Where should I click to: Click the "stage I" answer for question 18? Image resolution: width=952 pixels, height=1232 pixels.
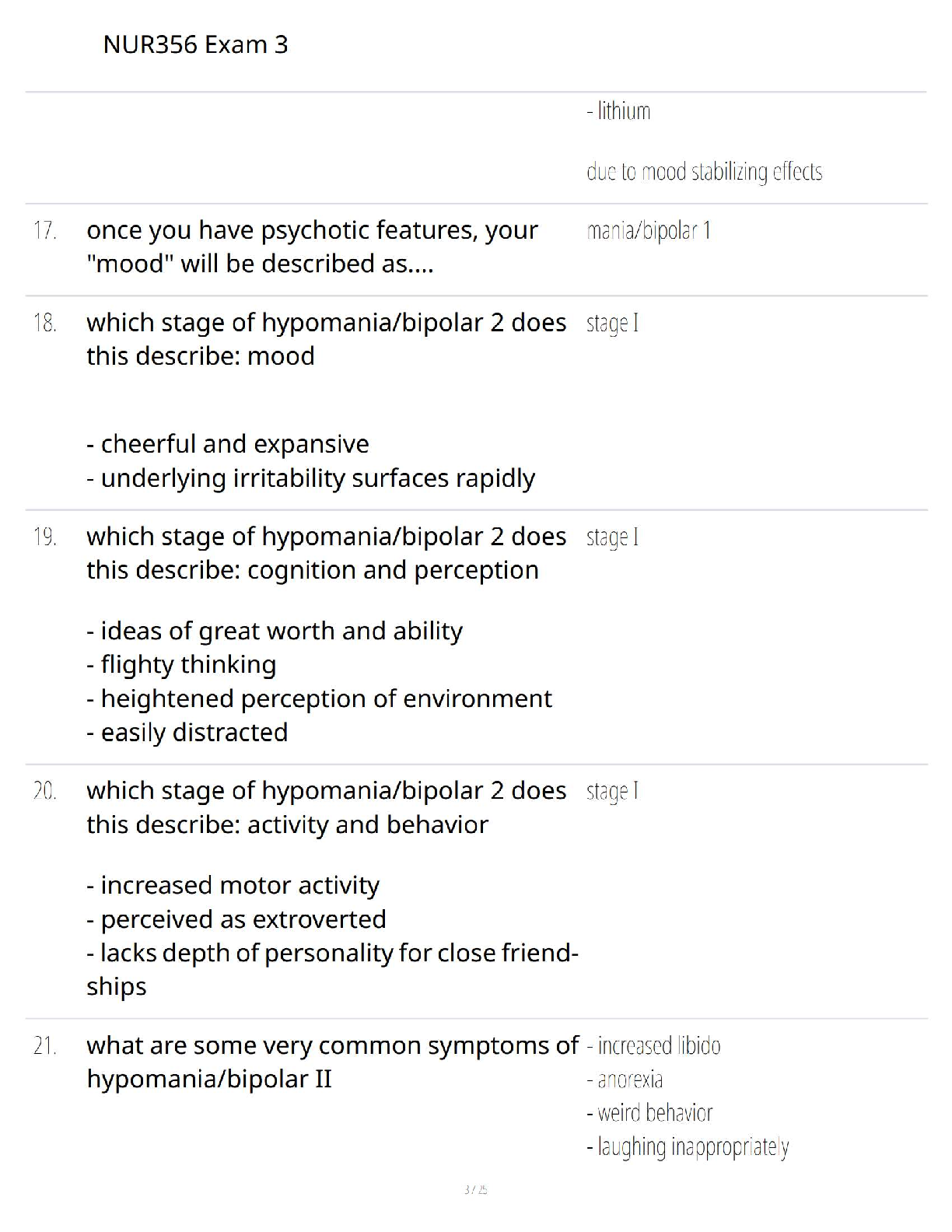[x=612, y=323]
